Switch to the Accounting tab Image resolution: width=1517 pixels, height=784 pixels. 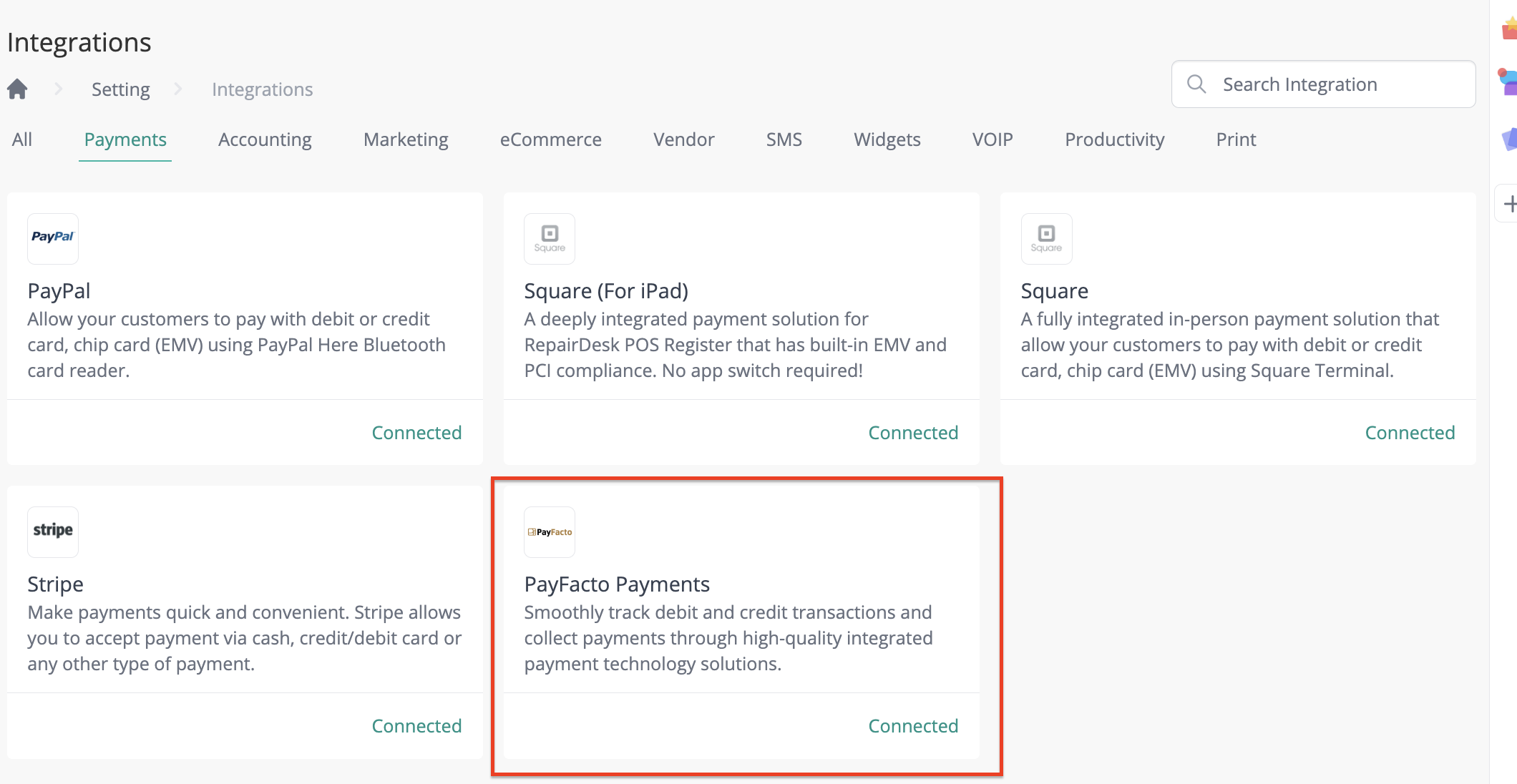[x=265, y=139]
